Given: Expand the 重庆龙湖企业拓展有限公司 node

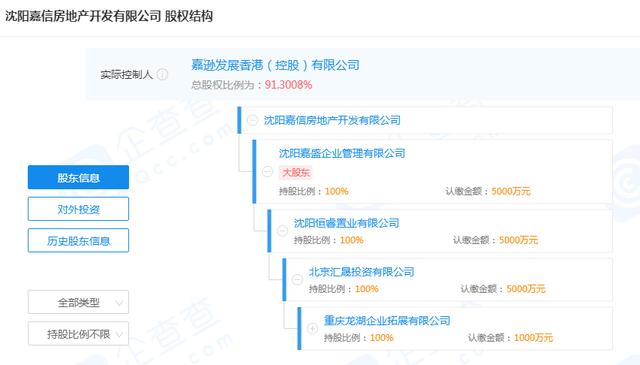Looking at the screenshot, I should (312, 328).
